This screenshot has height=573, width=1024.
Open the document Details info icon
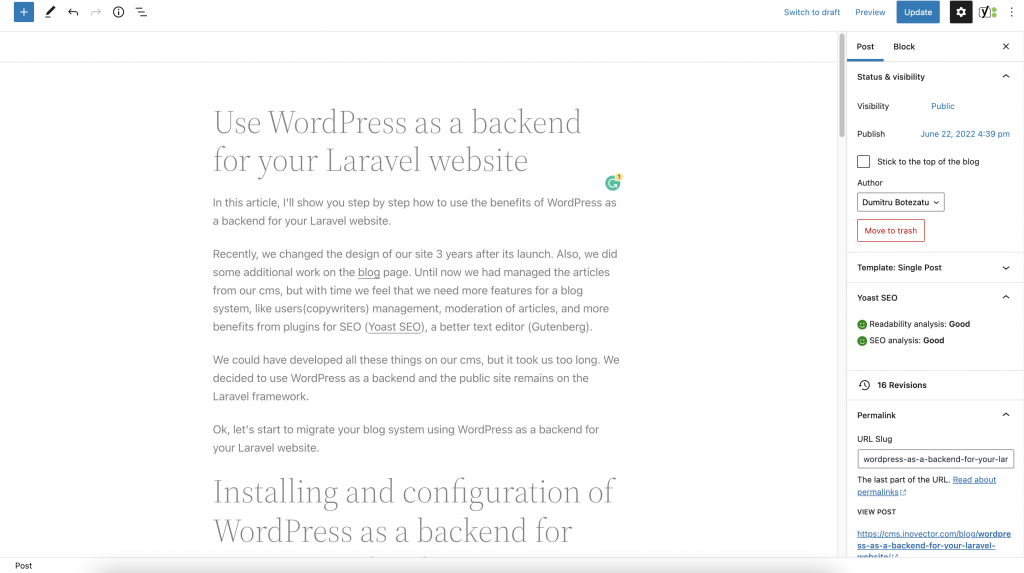coord(118,12)
